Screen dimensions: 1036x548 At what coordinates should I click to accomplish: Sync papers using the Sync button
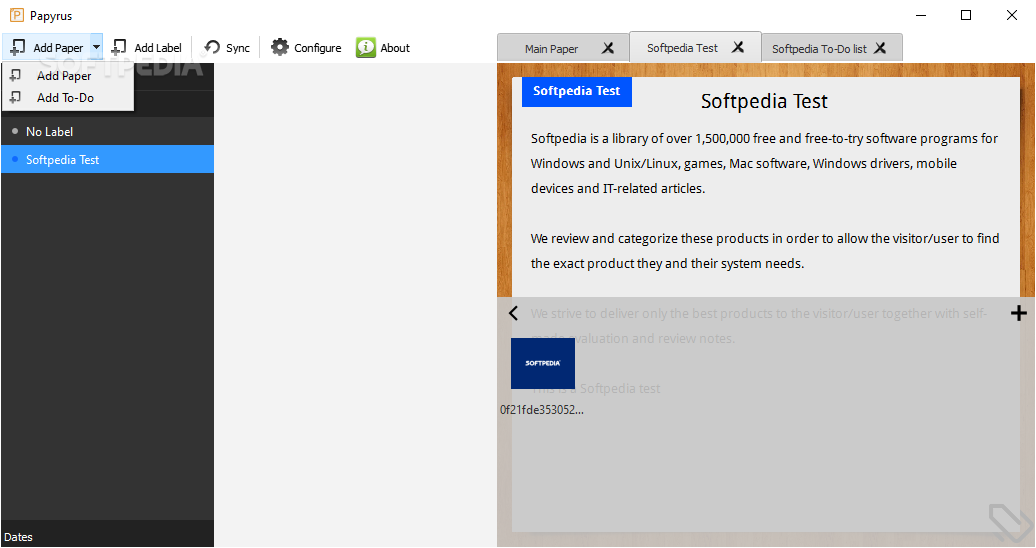point(227,48)
